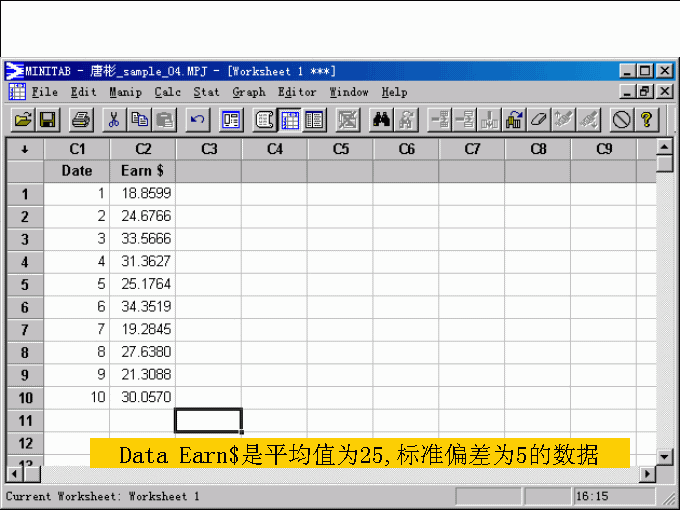The height and width of the screenshot is (510, 680).
Task: Click the Open file folder icon
Action: [x=22, y=120]
